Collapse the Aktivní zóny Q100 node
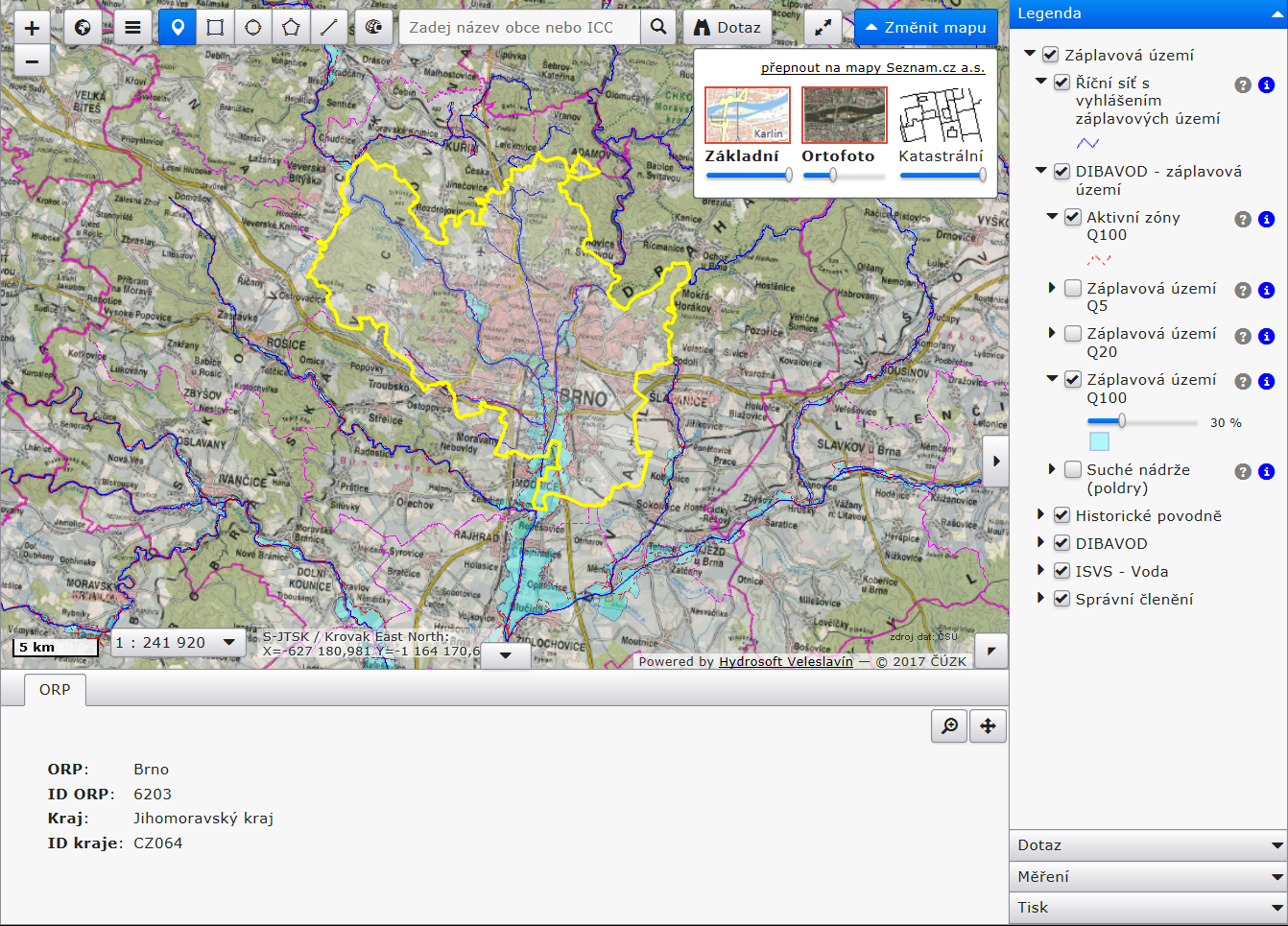Image resolution: width=1288 pixels, height=926 pixels. [1052, 217]
